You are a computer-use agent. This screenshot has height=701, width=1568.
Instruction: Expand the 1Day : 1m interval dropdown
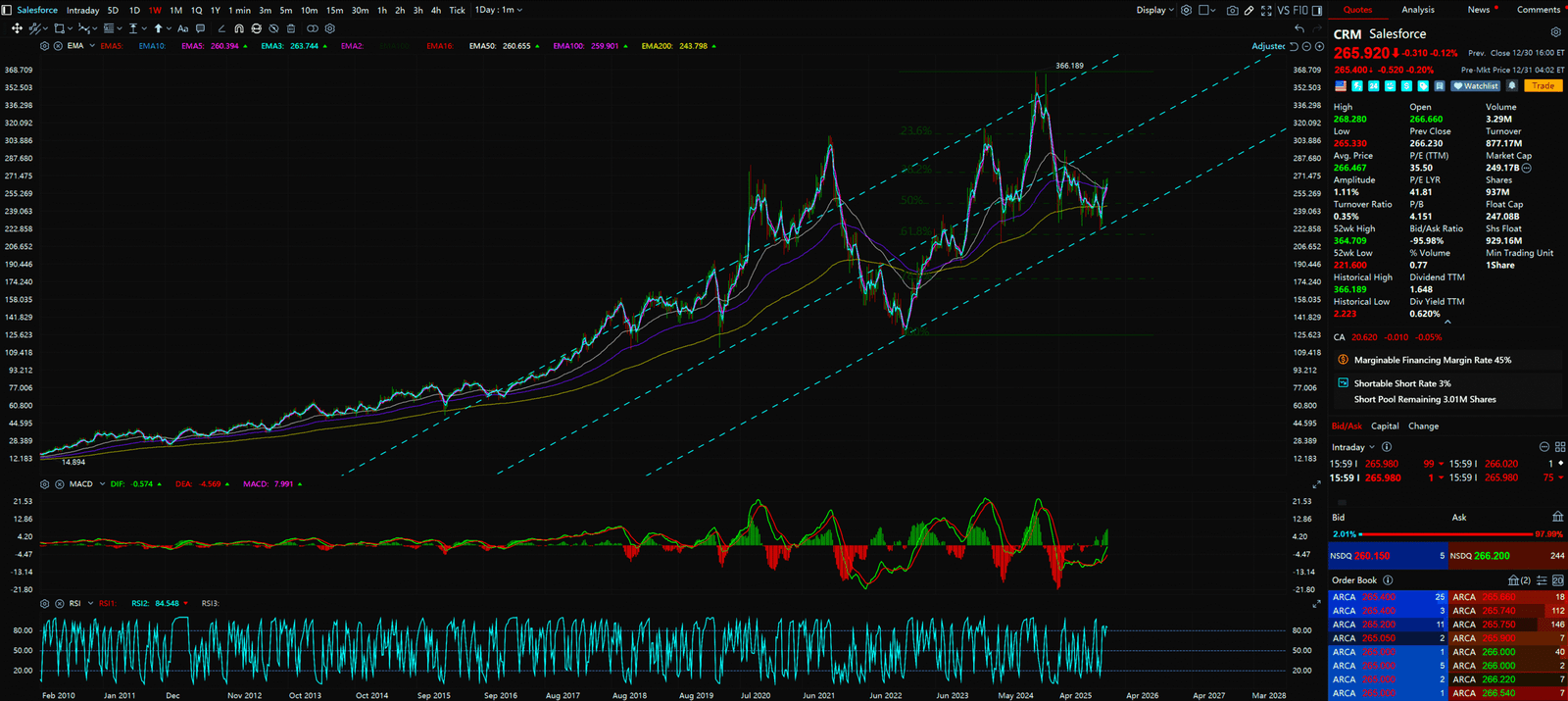[x=499, y=10]
